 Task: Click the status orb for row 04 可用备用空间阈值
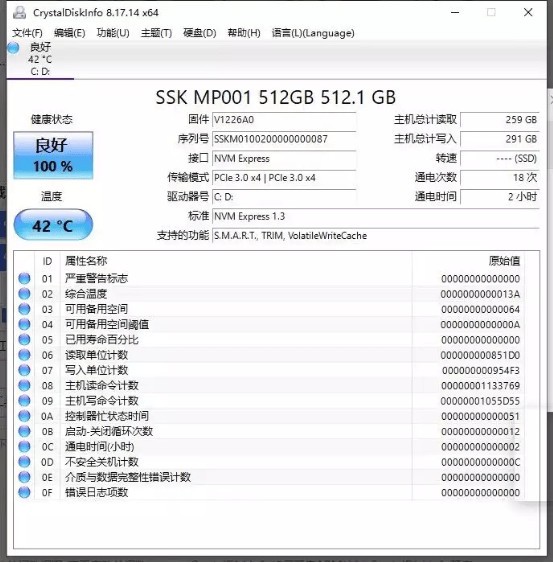point(24,324)
